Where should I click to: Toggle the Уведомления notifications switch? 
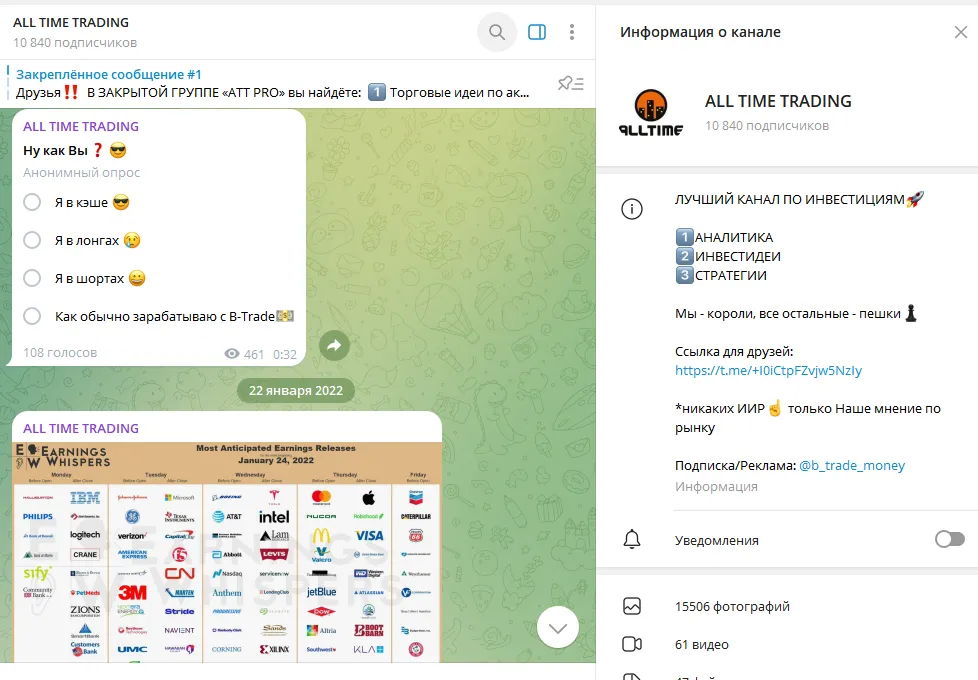[949, 539]
